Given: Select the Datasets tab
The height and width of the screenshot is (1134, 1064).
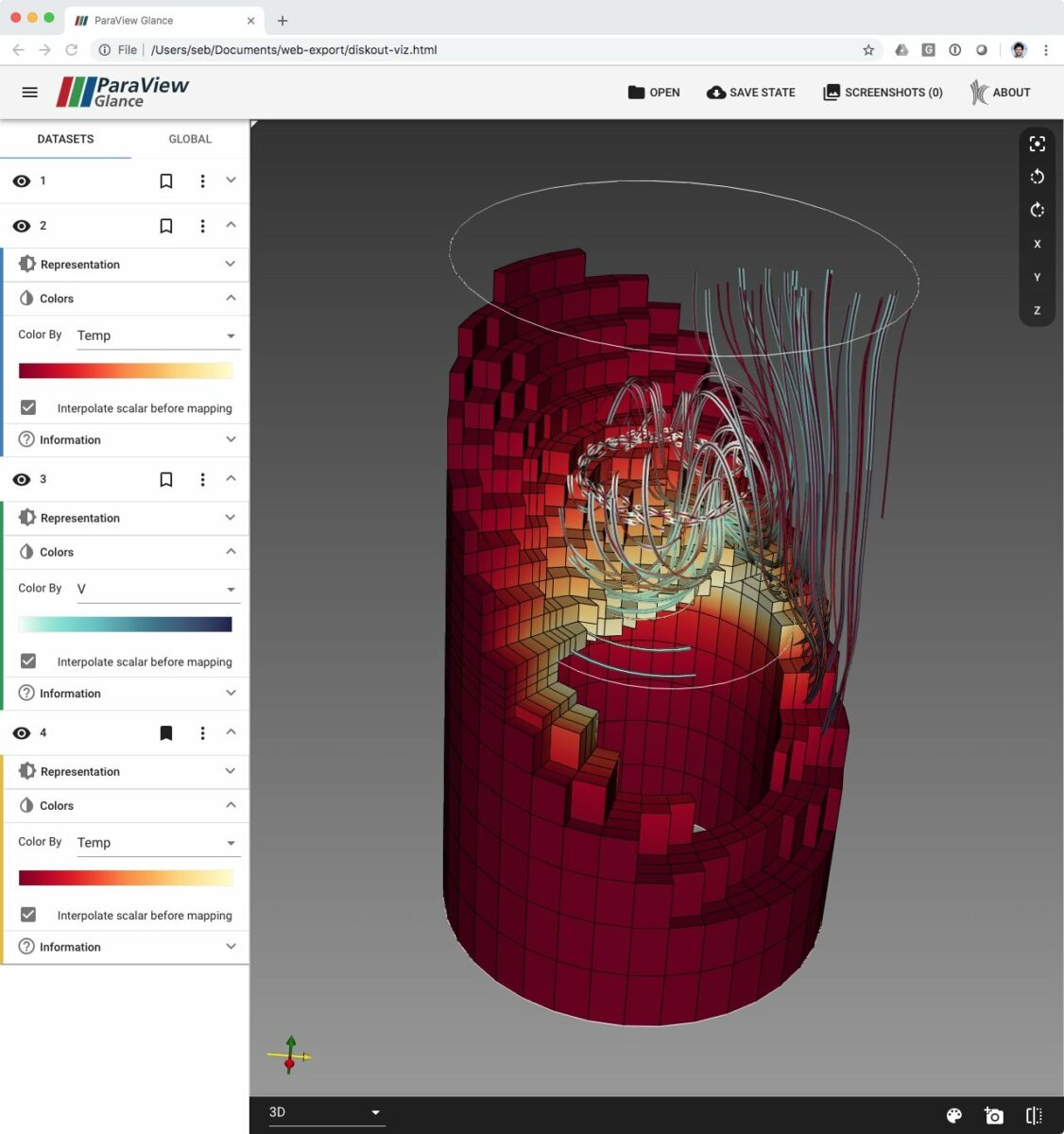Looking at the screenshot, I should 65,139.
